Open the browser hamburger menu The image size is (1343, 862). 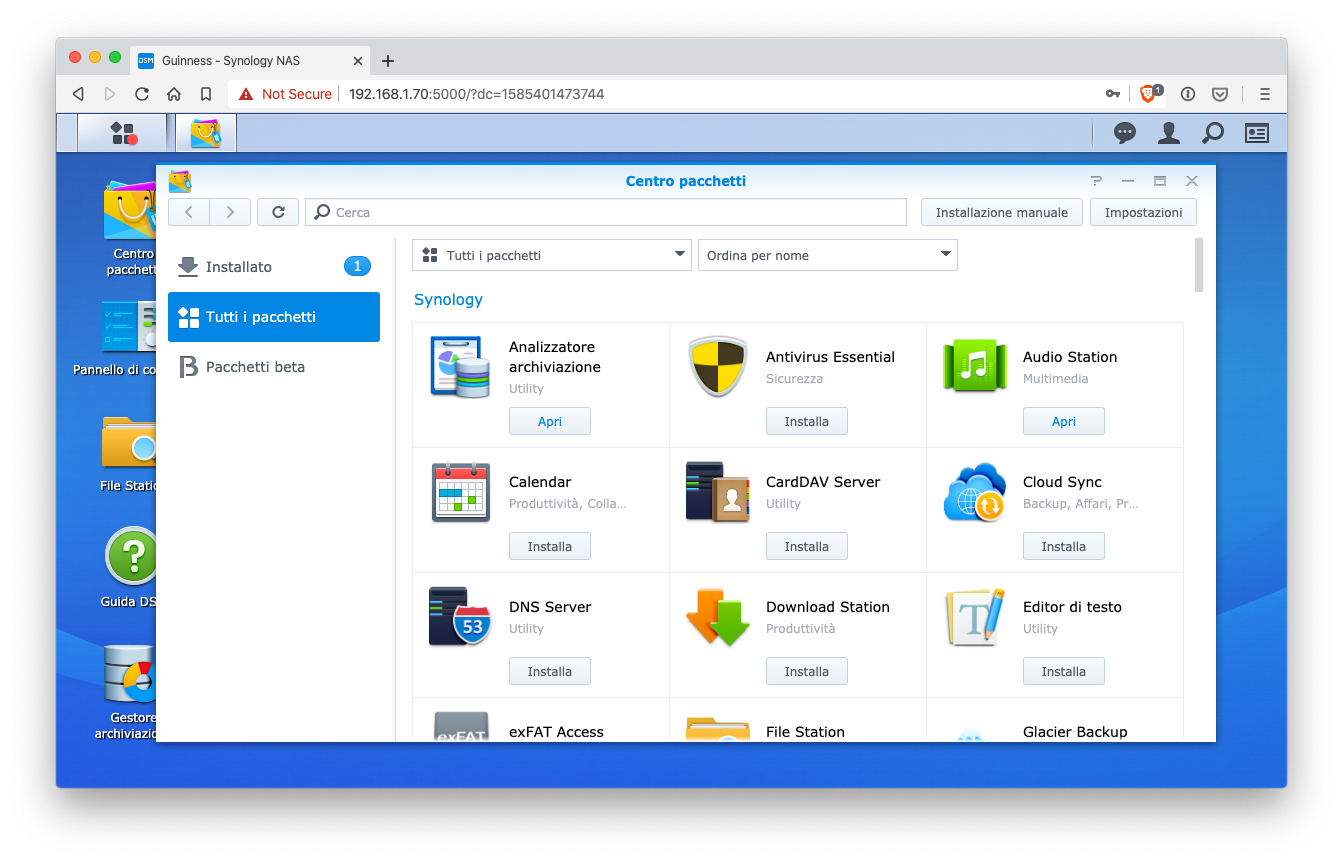pyautogui.click(x=1265, y=94)
